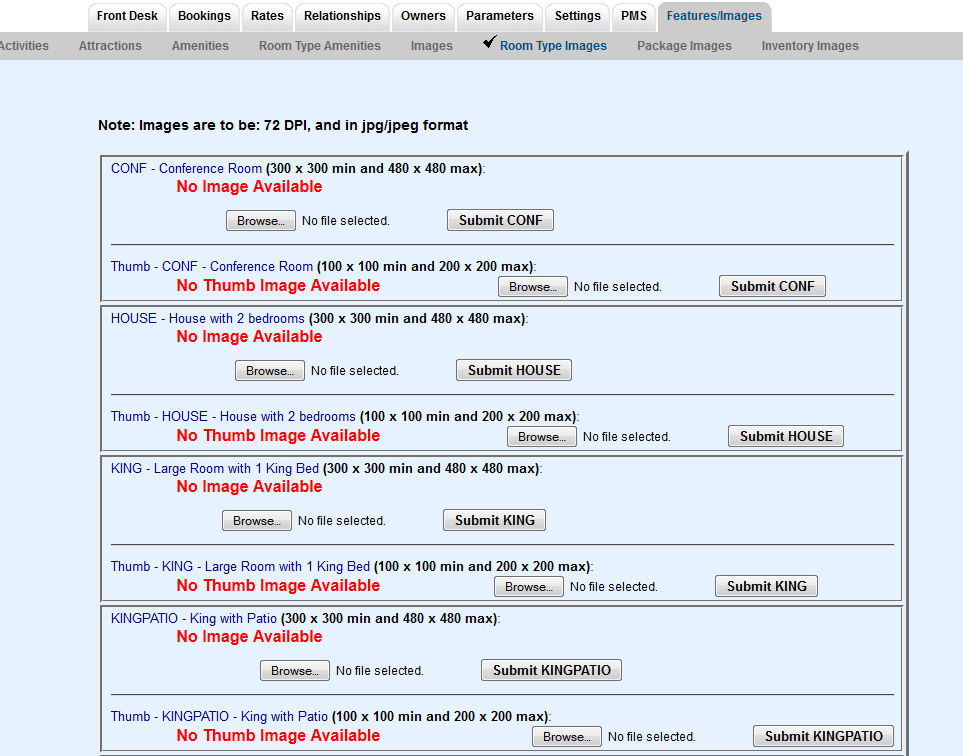Viewport: 963px width, 756px height.
Task: Go to Package Images
Action: click(x=684, y=46)
